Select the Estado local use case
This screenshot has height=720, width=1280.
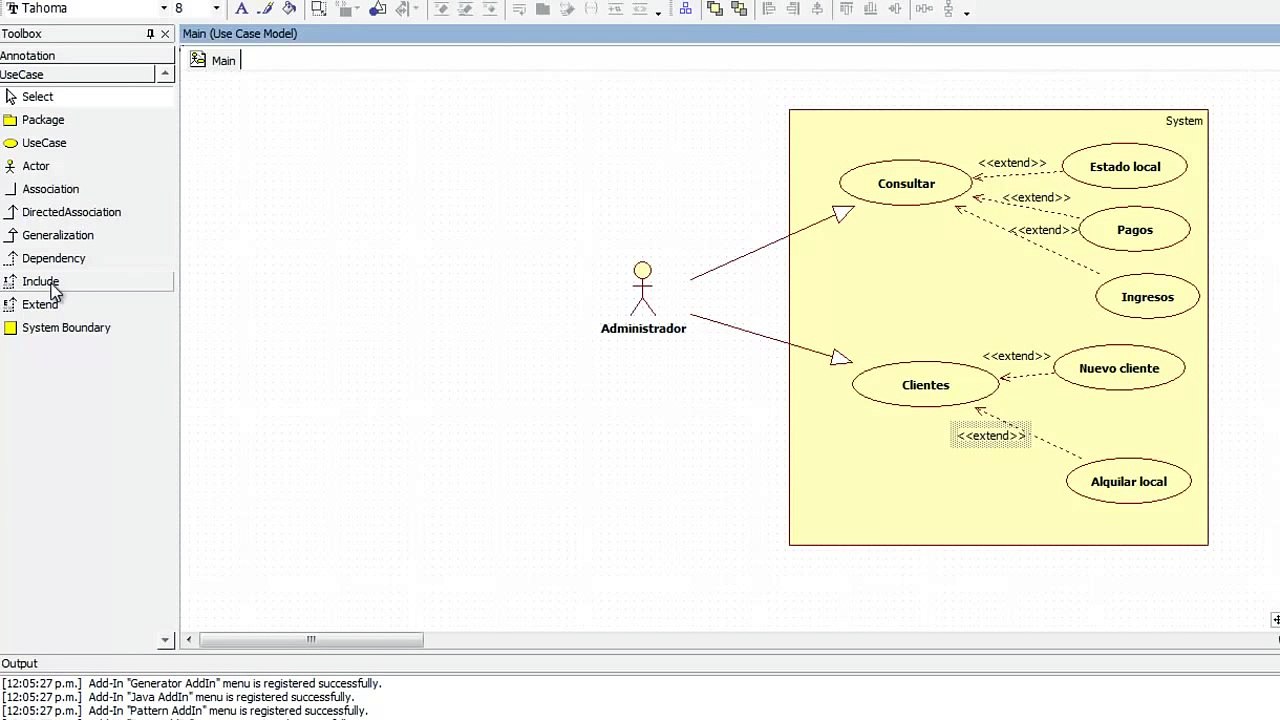tap(1125, 167)
